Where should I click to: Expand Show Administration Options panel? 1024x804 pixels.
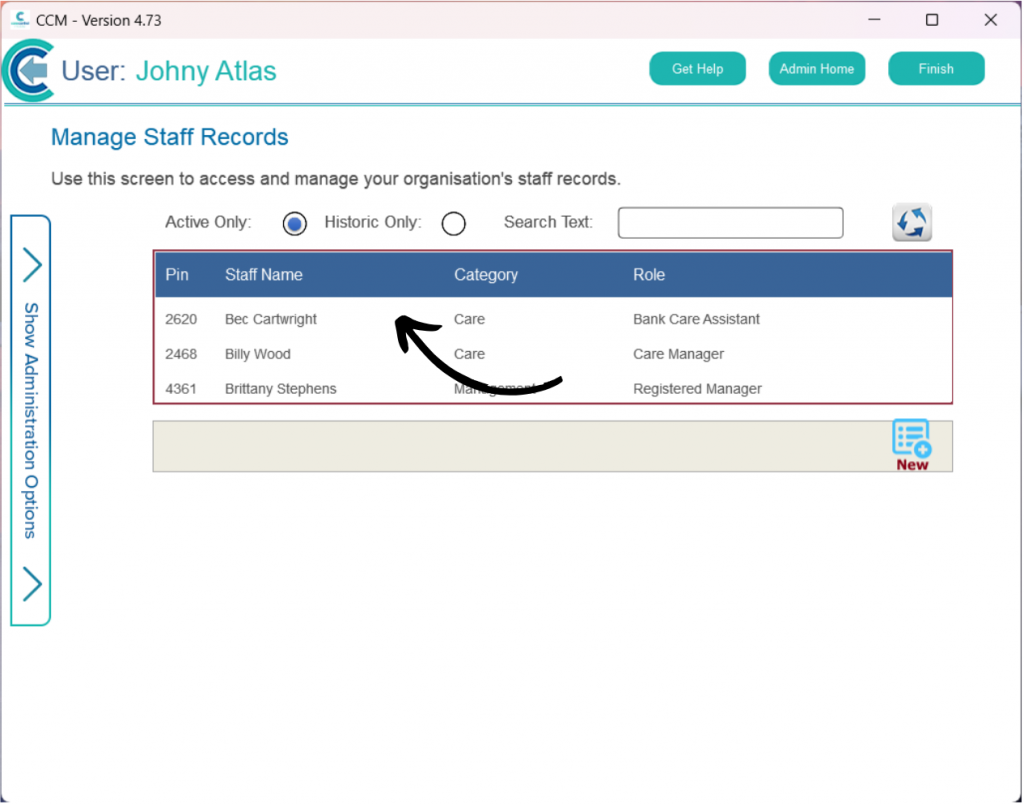(x=31, y=421)
